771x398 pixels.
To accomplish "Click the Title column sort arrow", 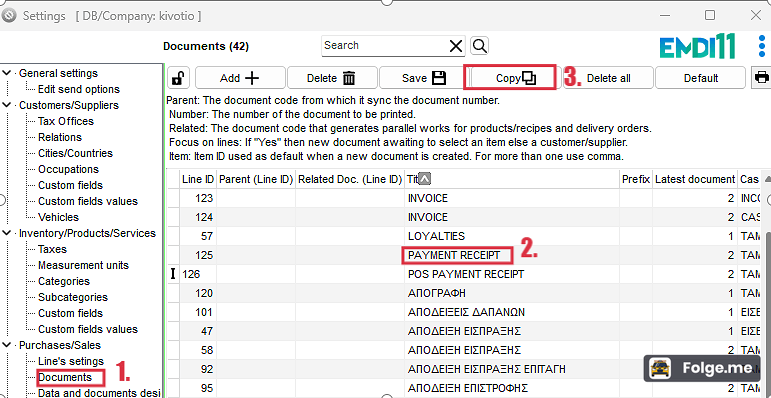I will pyautogui.click(x=425, y=180).
